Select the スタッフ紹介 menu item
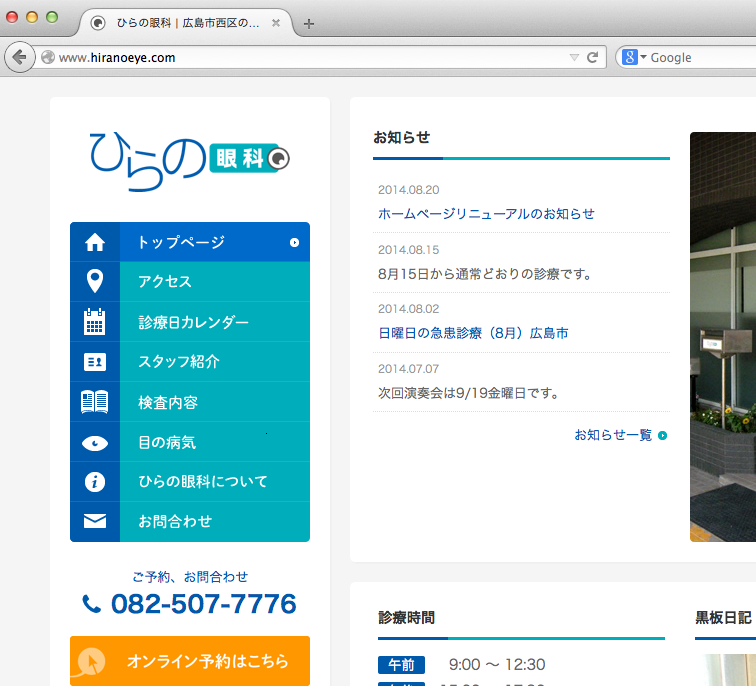Image resolution: width=756 pixels, height=686 pixels. 179,362
